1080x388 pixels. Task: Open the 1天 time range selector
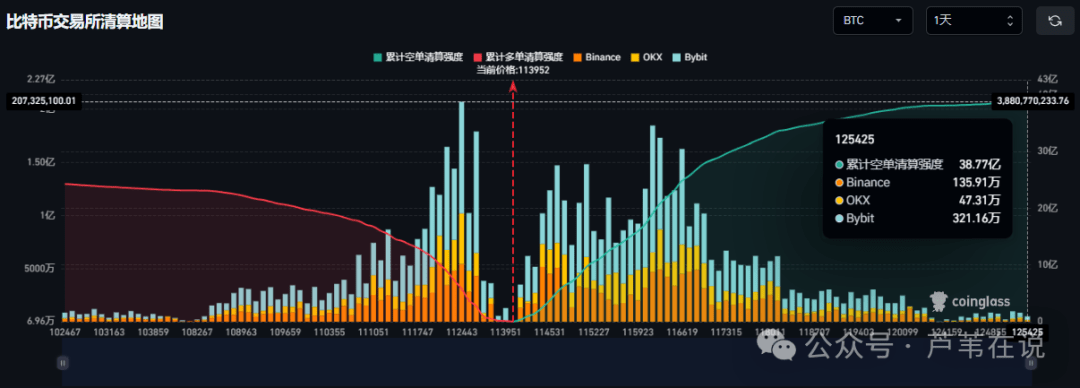[x=974, y=21]
